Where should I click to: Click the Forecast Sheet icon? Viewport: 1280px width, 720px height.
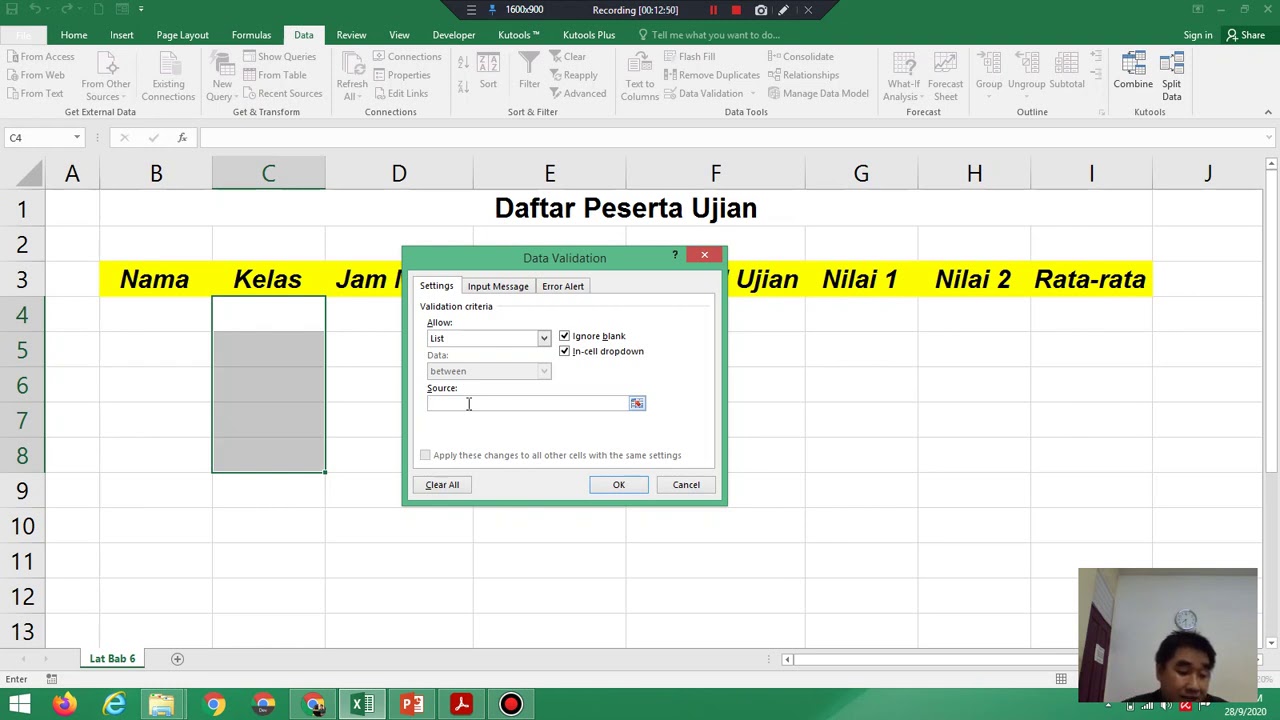(x=945, y=62)
